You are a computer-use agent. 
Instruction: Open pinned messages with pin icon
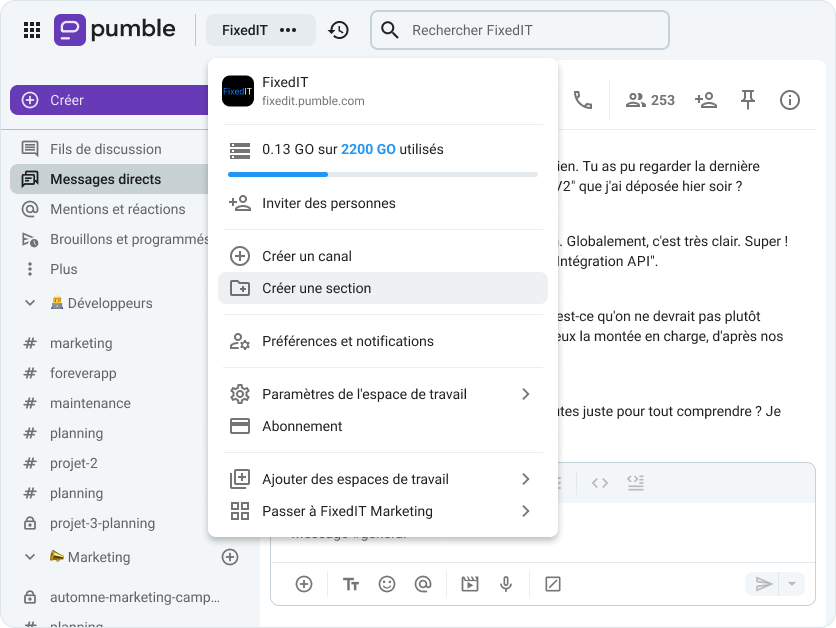748,100
